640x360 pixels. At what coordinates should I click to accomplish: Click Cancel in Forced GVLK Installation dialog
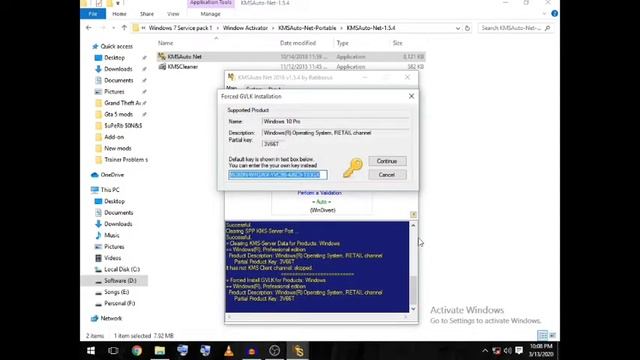click(x=387, y=175)
